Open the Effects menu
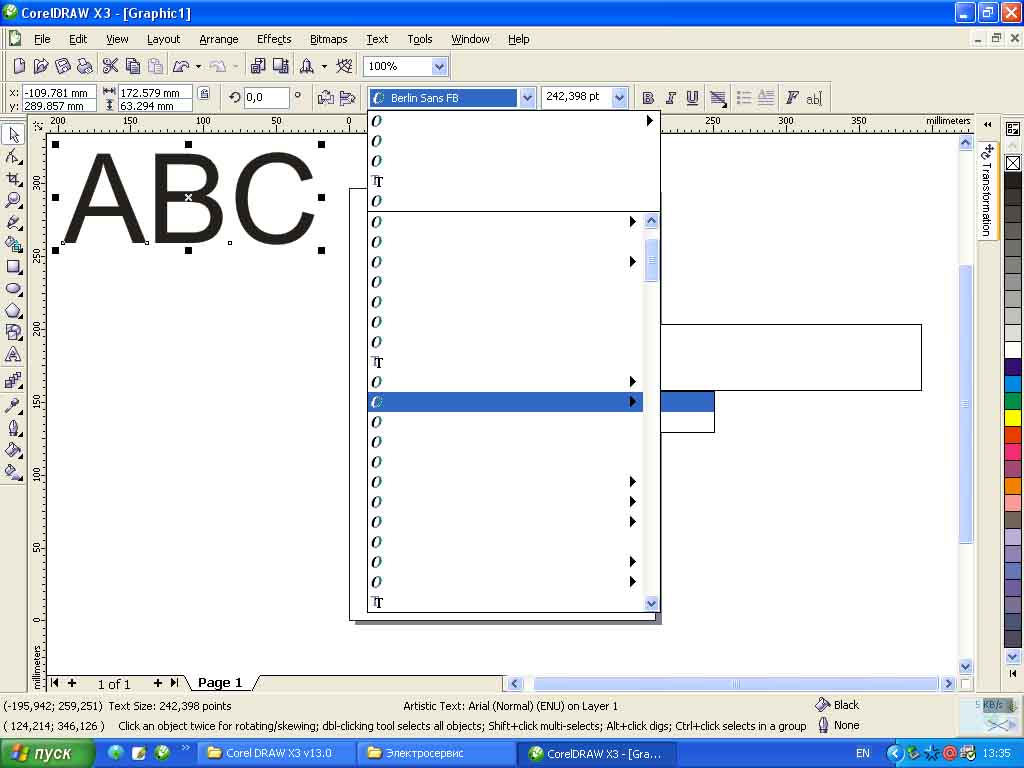Viewport: 1024px width, 768px height. [274, 39]
